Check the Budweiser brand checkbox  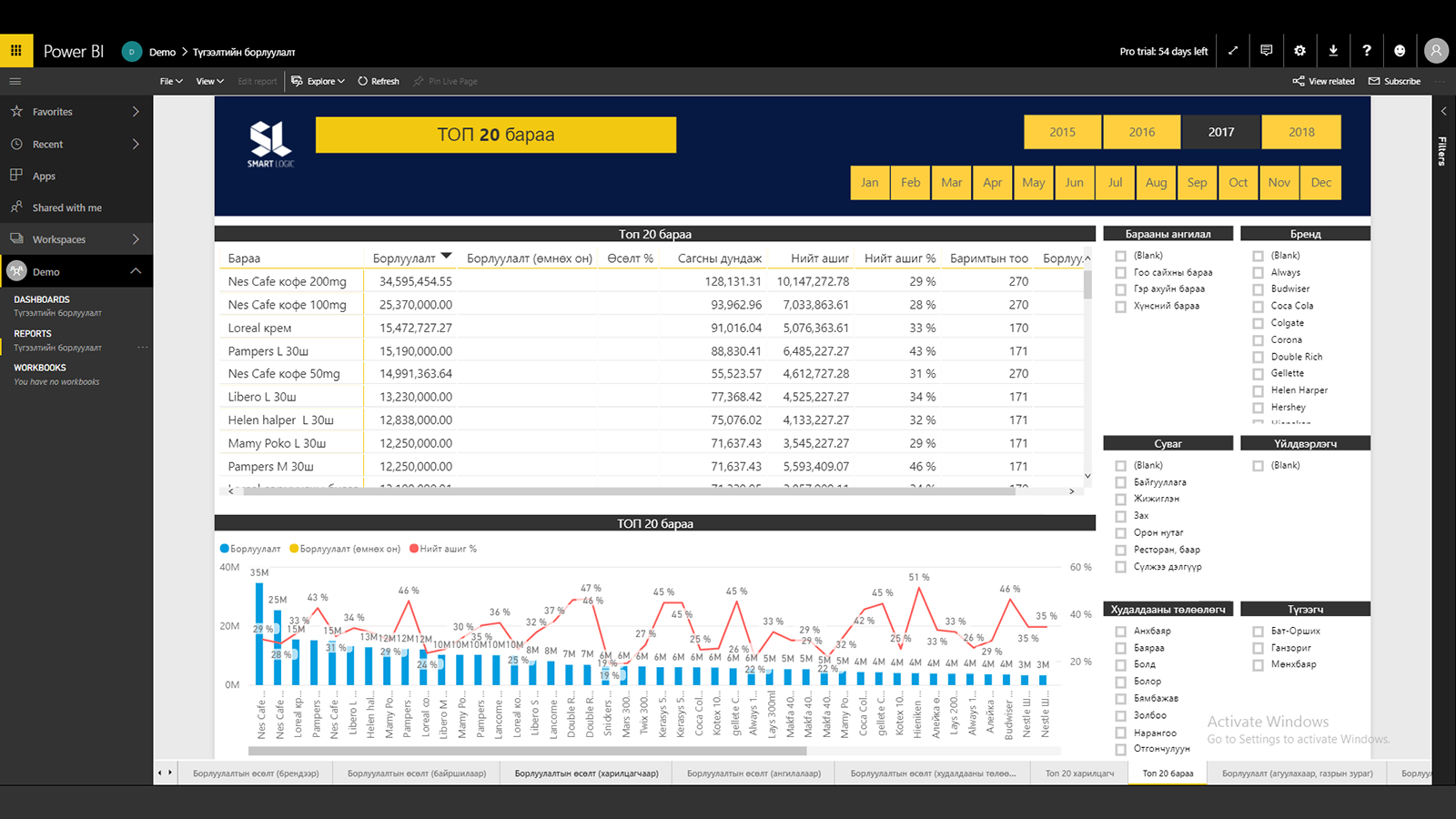point(1258,289)
